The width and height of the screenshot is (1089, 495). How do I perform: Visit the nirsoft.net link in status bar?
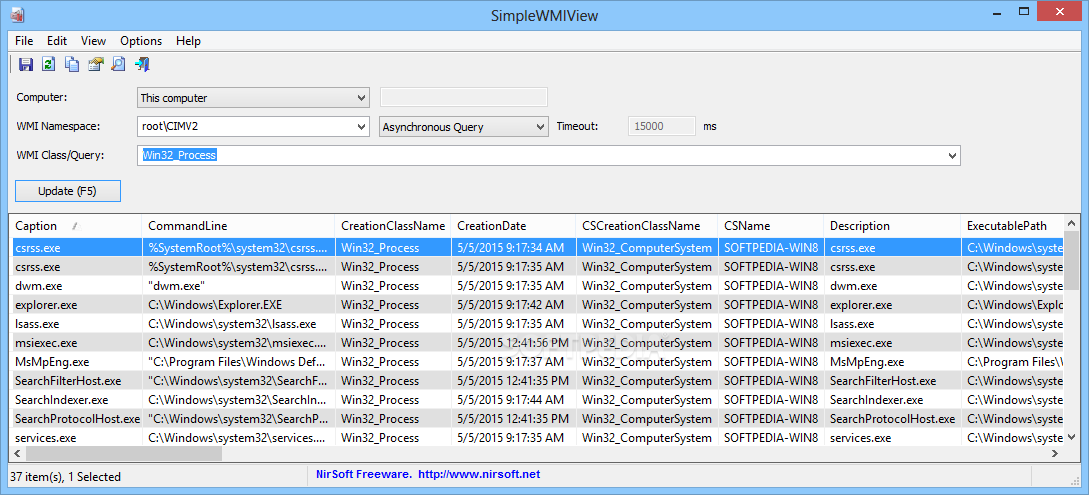point(479,475)
